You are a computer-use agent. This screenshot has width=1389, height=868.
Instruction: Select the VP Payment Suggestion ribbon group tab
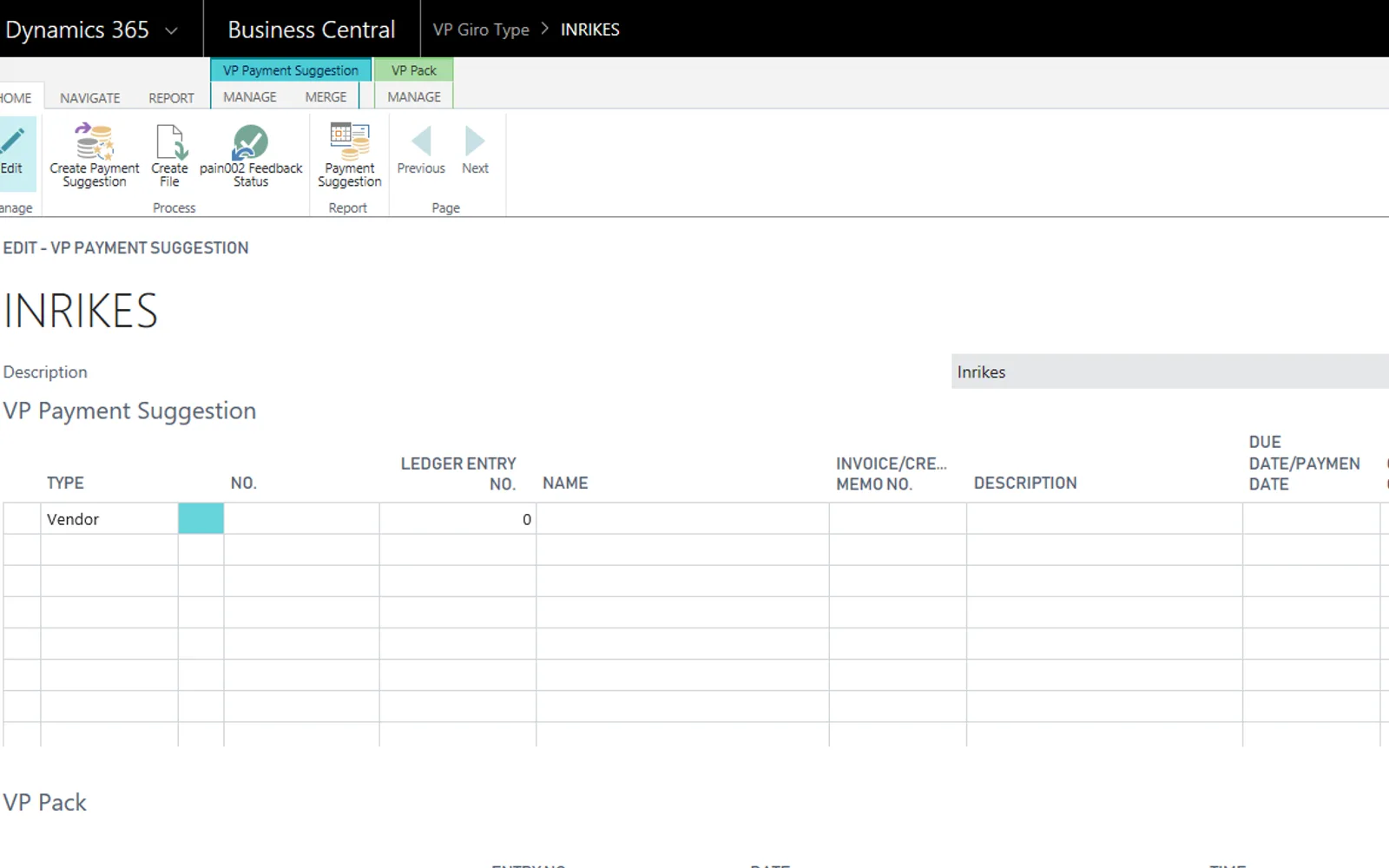pyautogui.click(x=291, y=70)
